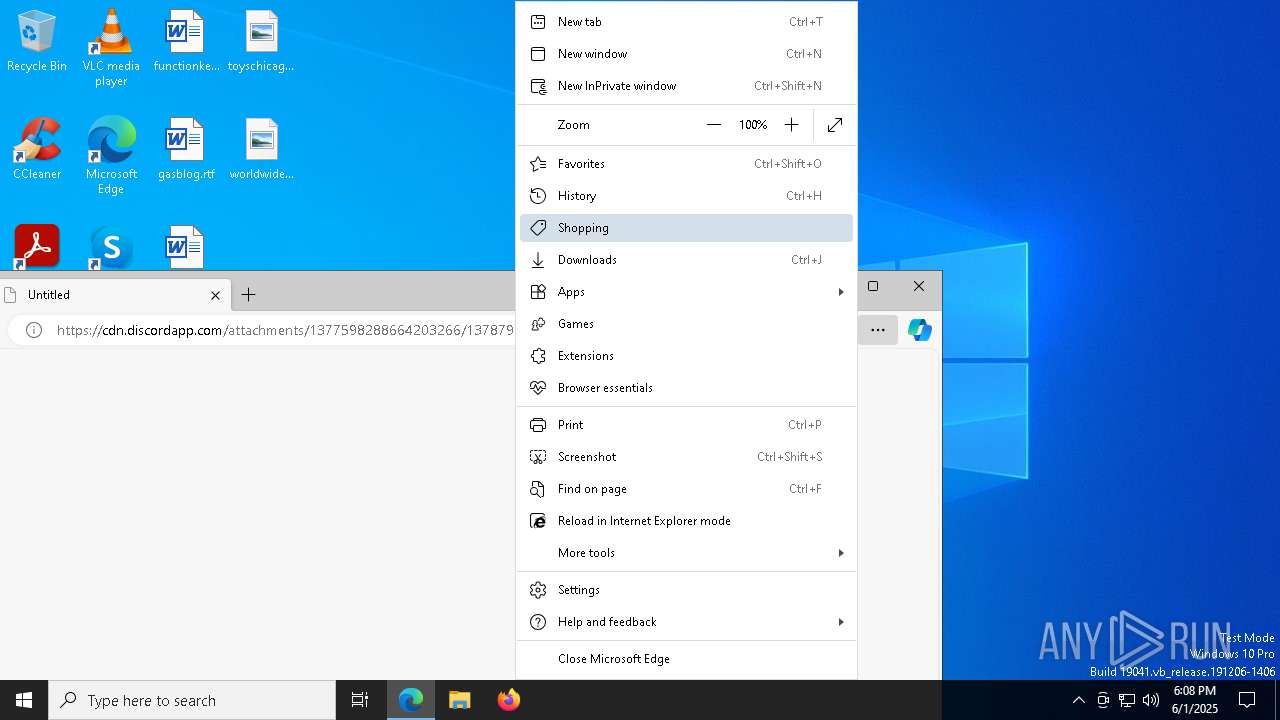This screenshot has width=1280, height=720.
Task: Show hidden tray icons chevron
Action: [x=1078, y=700]
